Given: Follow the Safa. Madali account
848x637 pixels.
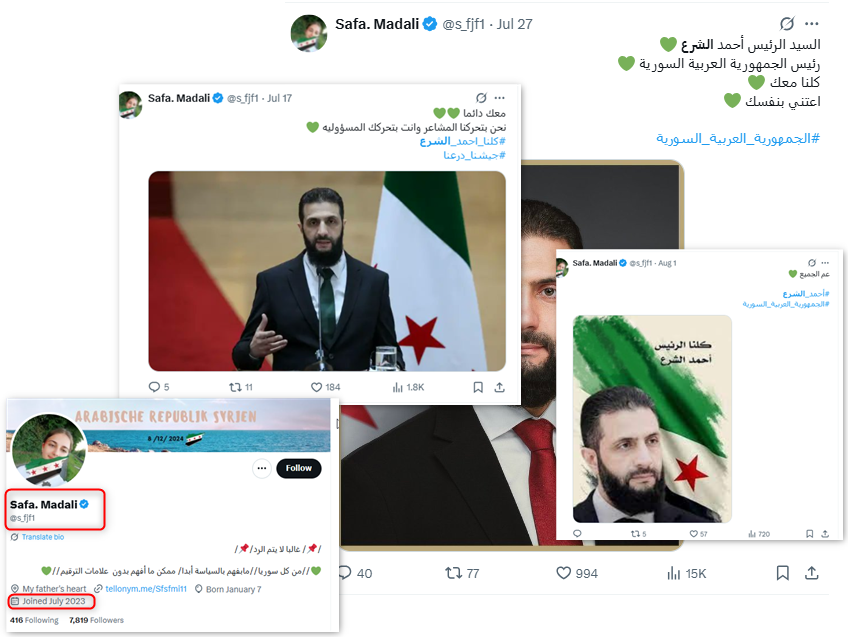Looking at the screenshot, I should [299, 468].
